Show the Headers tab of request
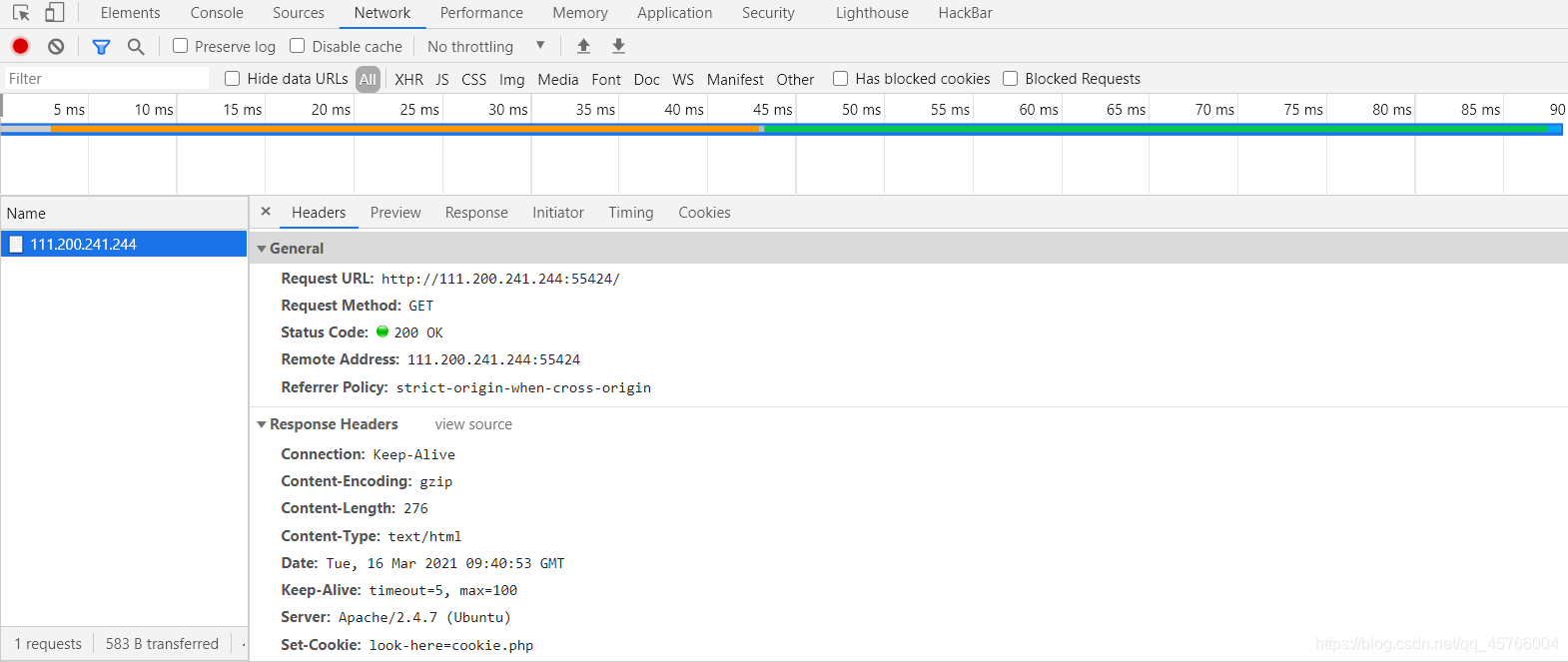This screenshot has height=662, width=1568. click(319, 213)
